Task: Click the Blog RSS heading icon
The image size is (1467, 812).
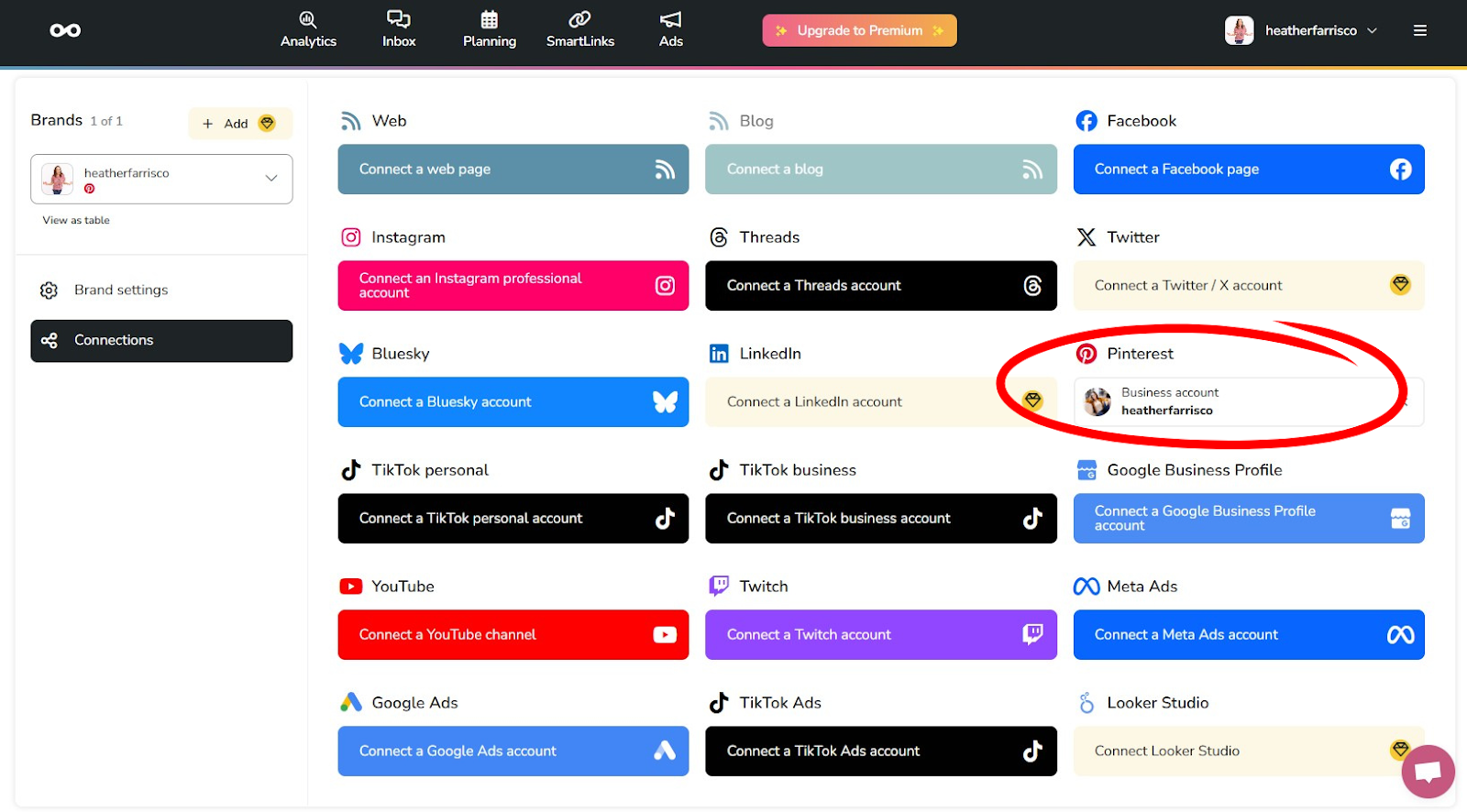Action: point(719,121)
